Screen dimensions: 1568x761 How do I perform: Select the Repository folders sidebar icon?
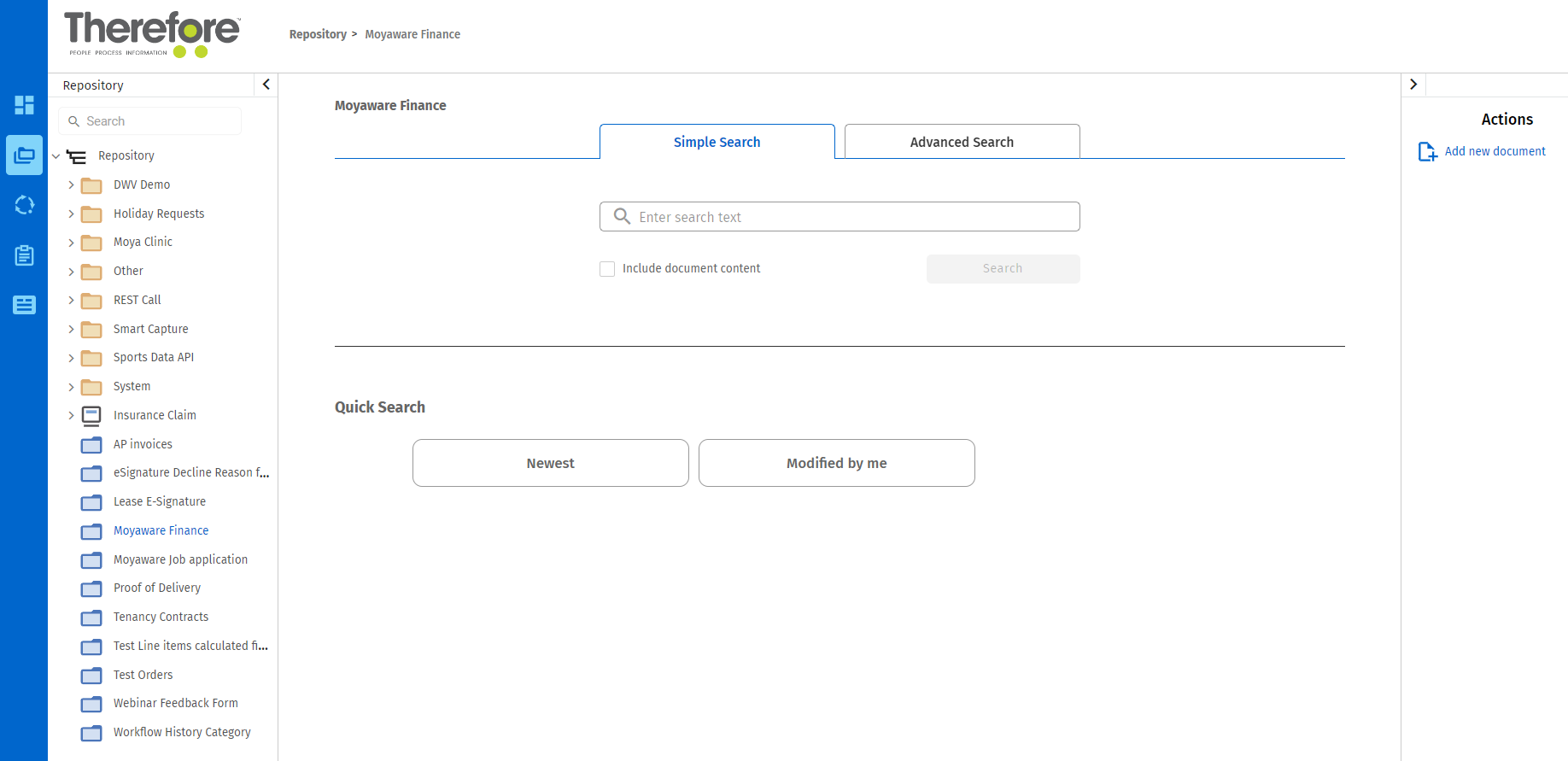(x=24, y=155)
